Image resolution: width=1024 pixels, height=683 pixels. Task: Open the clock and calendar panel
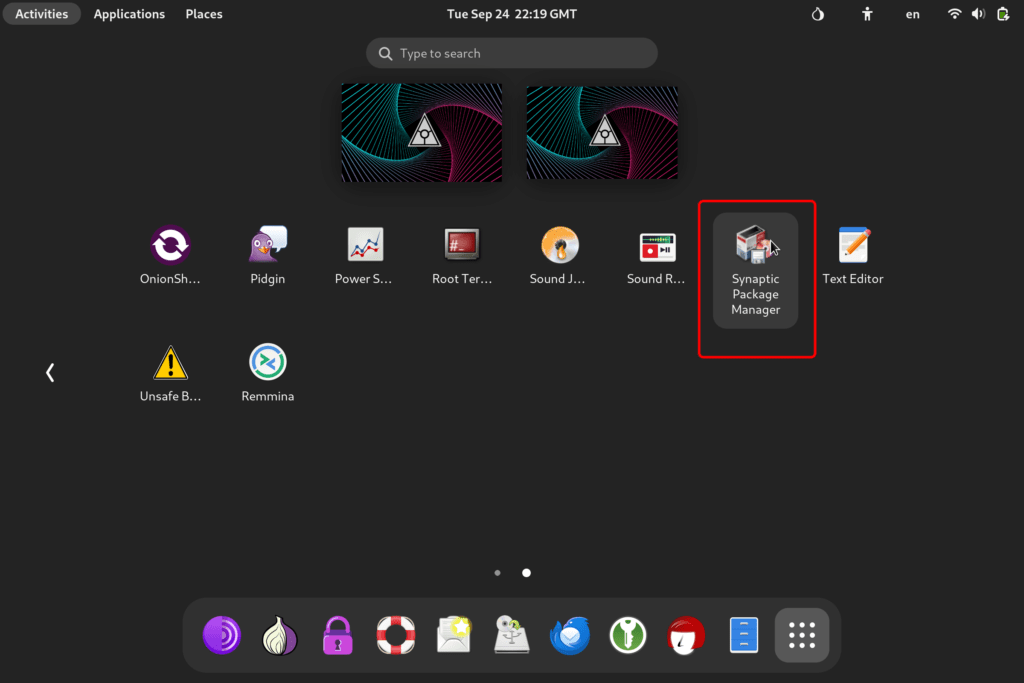(x=512, y=14)
